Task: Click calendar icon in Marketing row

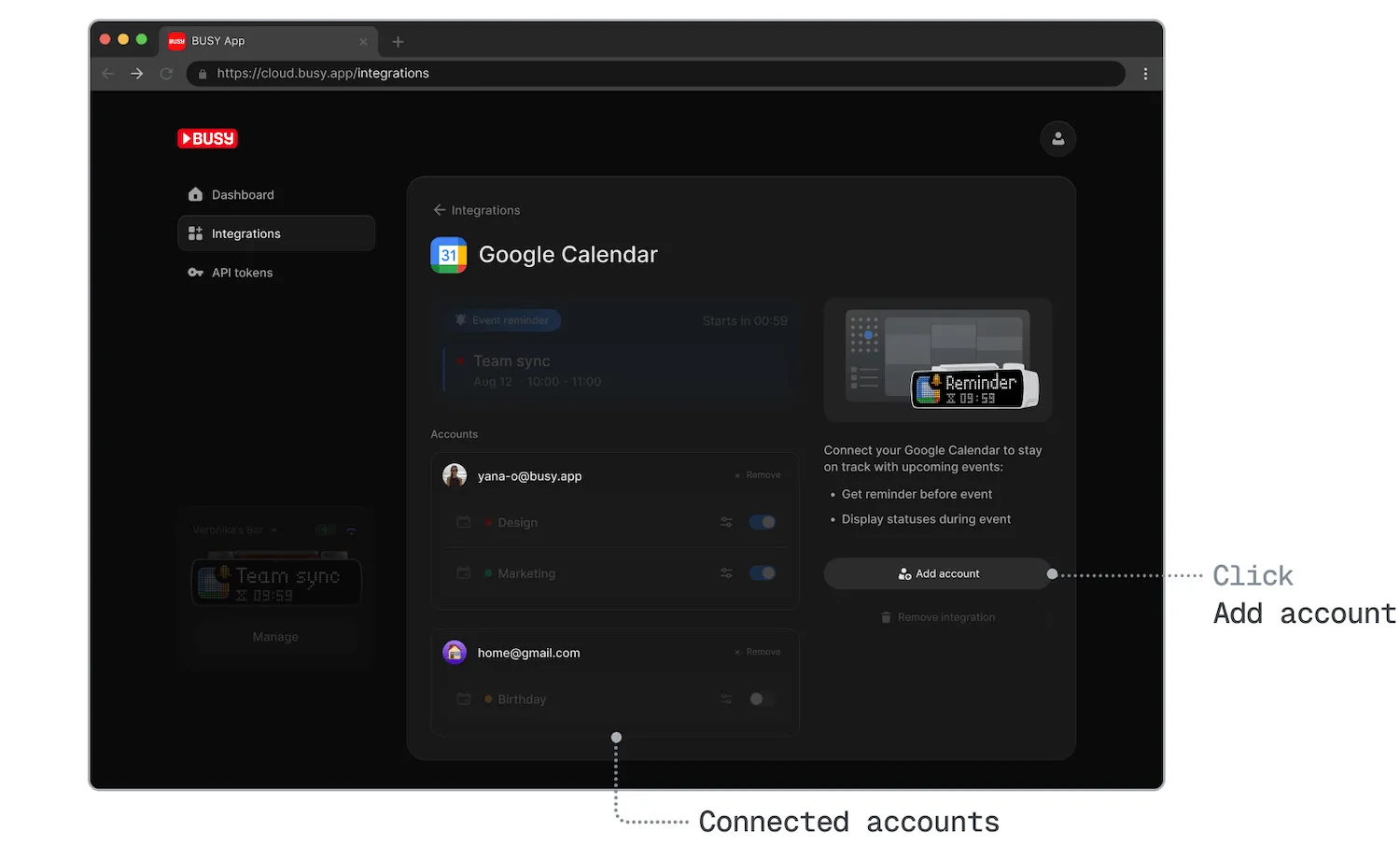Action: tap(463, 572)
